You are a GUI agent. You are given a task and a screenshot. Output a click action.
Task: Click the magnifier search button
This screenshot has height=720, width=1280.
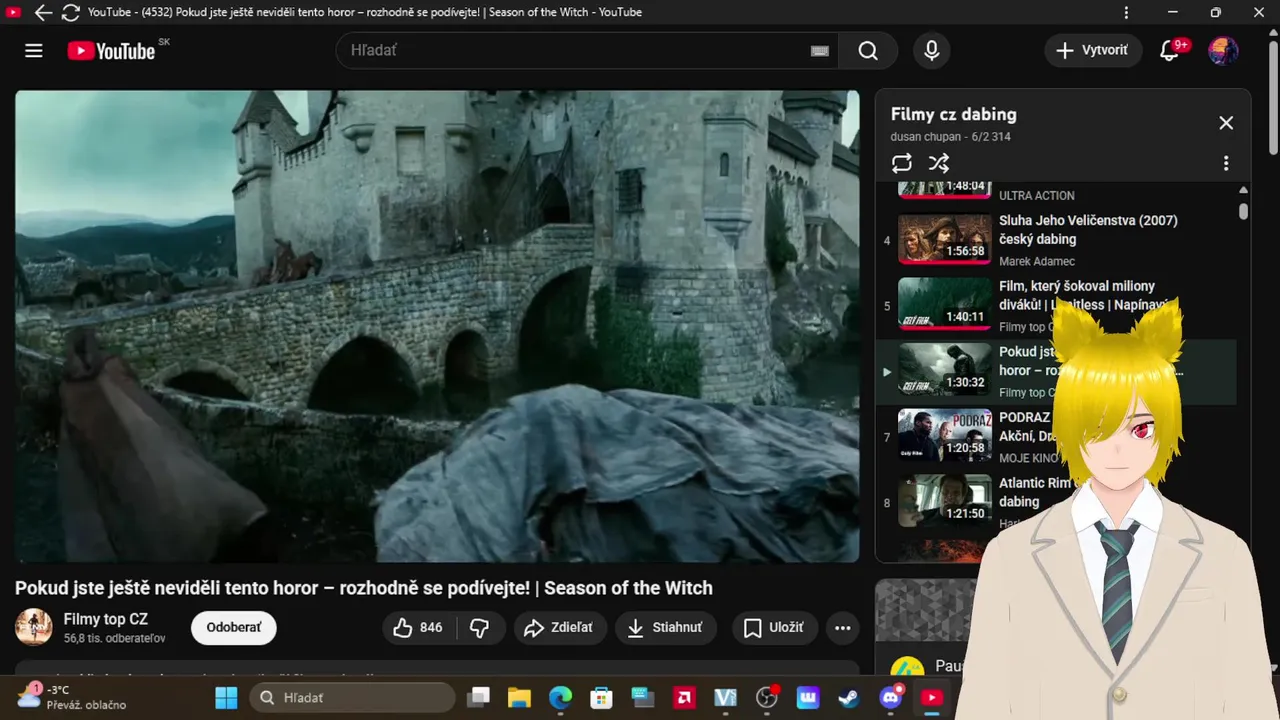point(868,51)
